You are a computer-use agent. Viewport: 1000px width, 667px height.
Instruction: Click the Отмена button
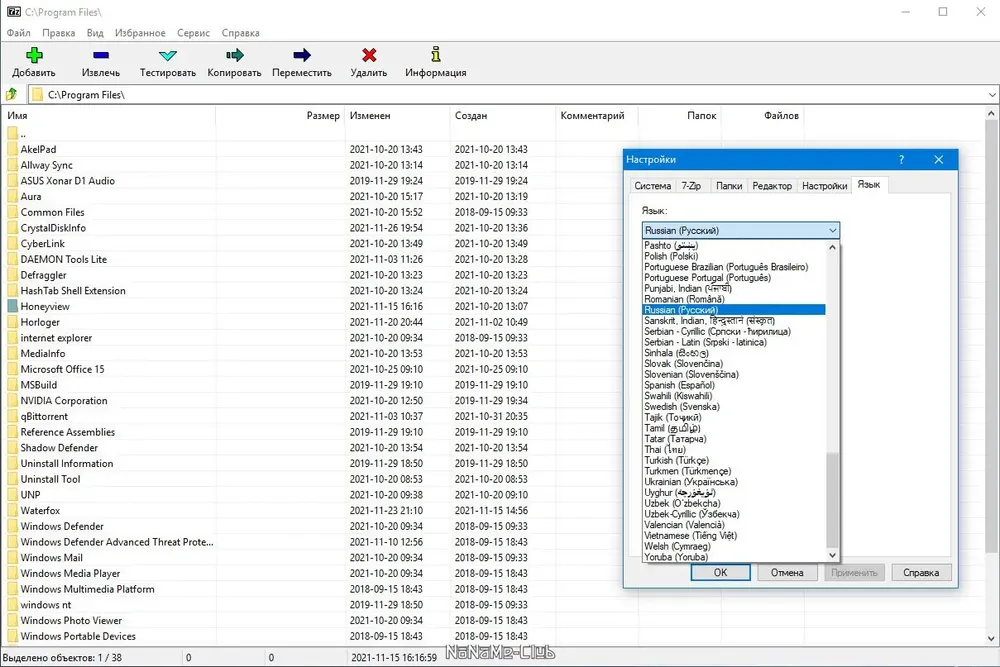[x=787, y=573]
